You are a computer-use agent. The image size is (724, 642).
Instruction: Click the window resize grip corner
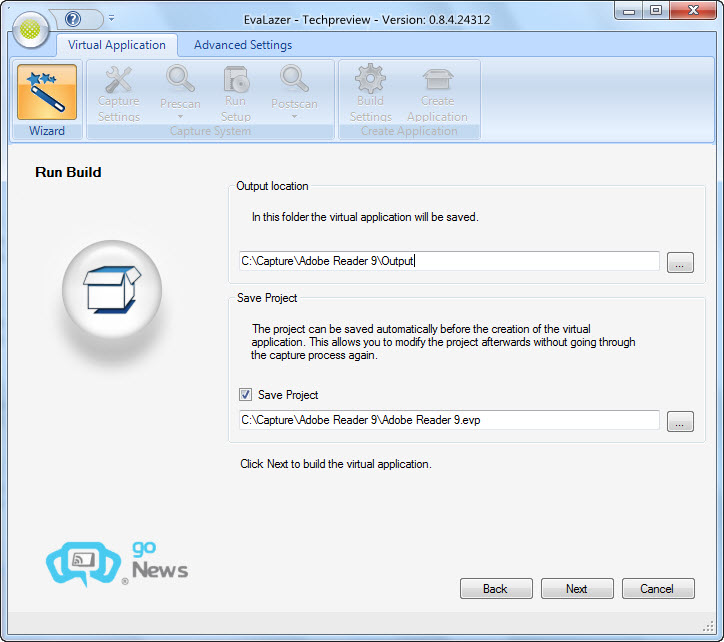[x=708, y=626]
